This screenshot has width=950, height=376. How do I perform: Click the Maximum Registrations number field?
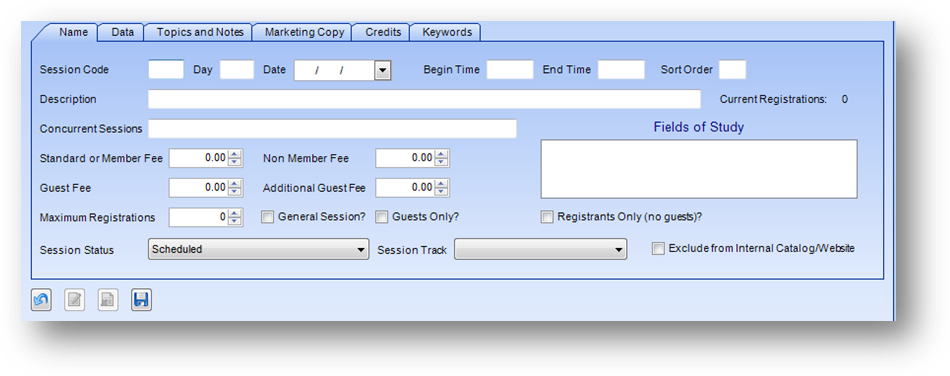coord(199,217)
